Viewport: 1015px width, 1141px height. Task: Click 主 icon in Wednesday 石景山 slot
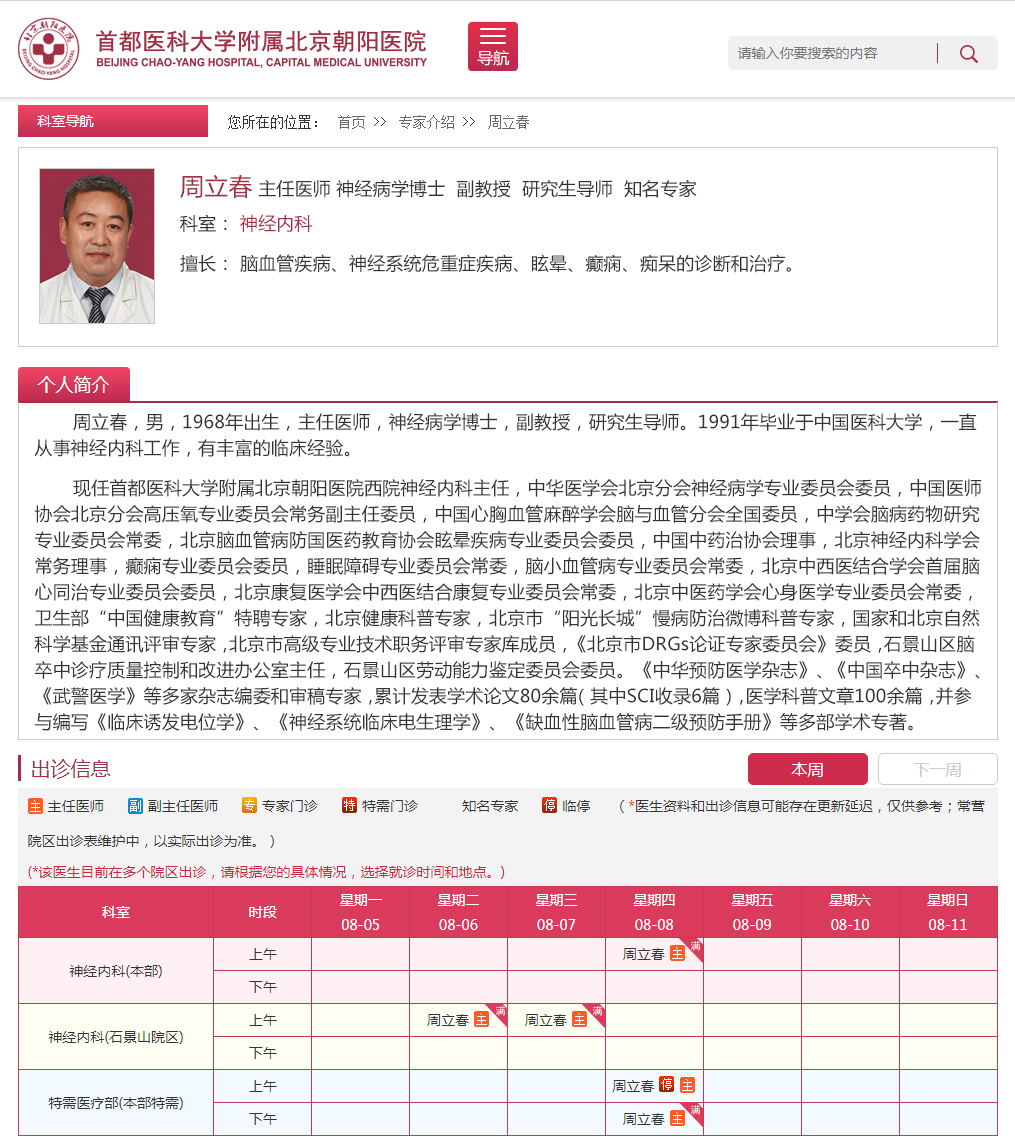pyautogui.click(x=579, y=1019)
